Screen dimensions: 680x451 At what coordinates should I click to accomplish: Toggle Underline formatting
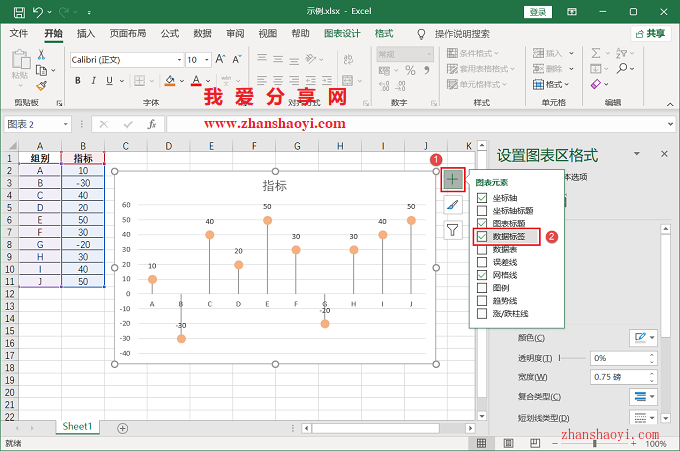pos(109,80)
